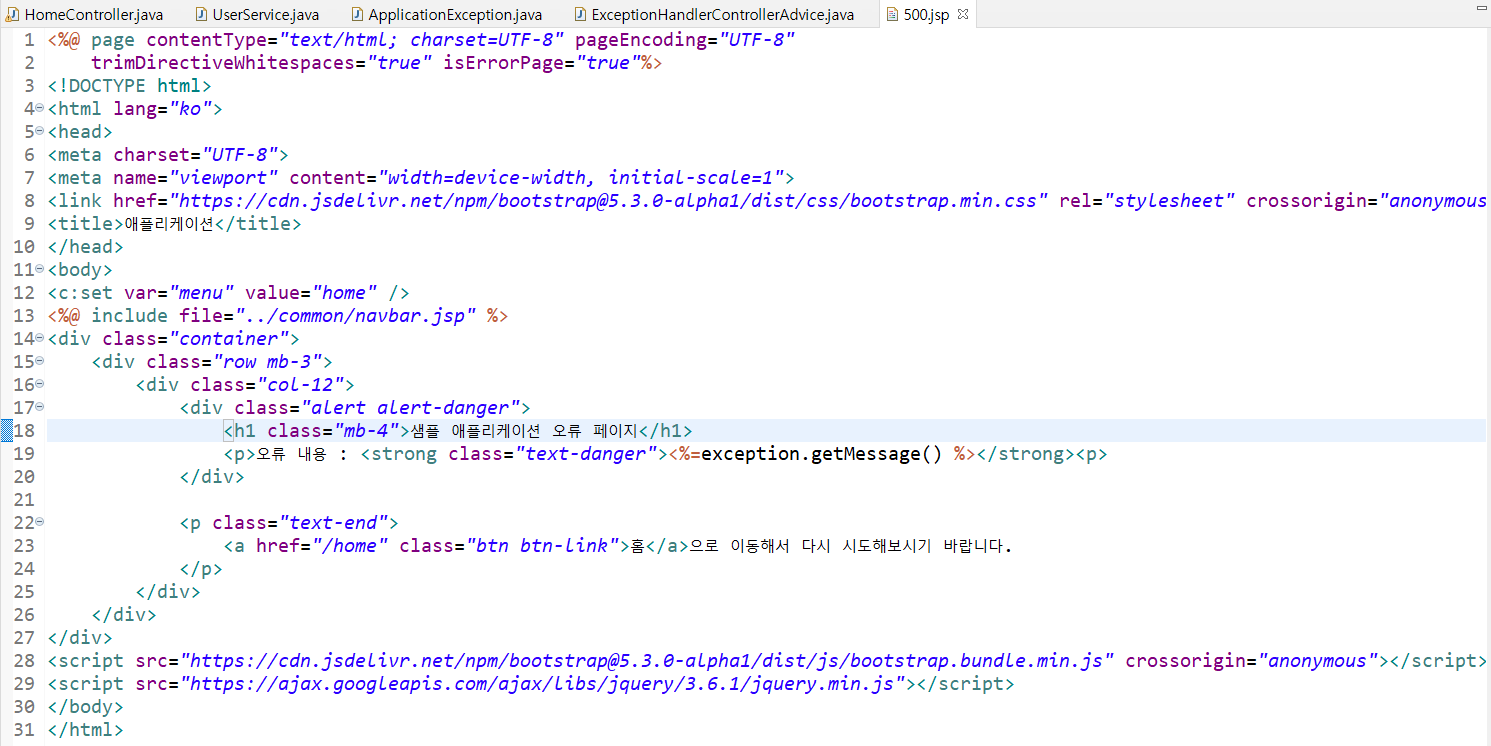Click the meta charset="UTF-8" line
This screenshot has height=746, width=1491.
[x=168, y=155]
